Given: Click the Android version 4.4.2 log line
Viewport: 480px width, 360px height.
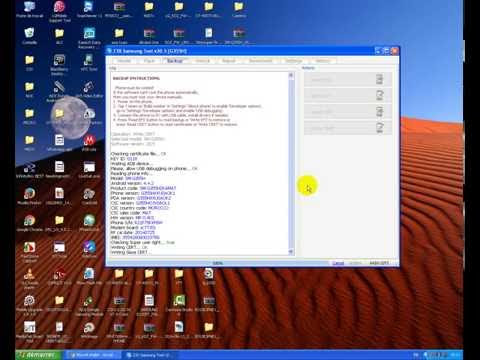Looking at the screenshot, I should (x=132, y=183).
